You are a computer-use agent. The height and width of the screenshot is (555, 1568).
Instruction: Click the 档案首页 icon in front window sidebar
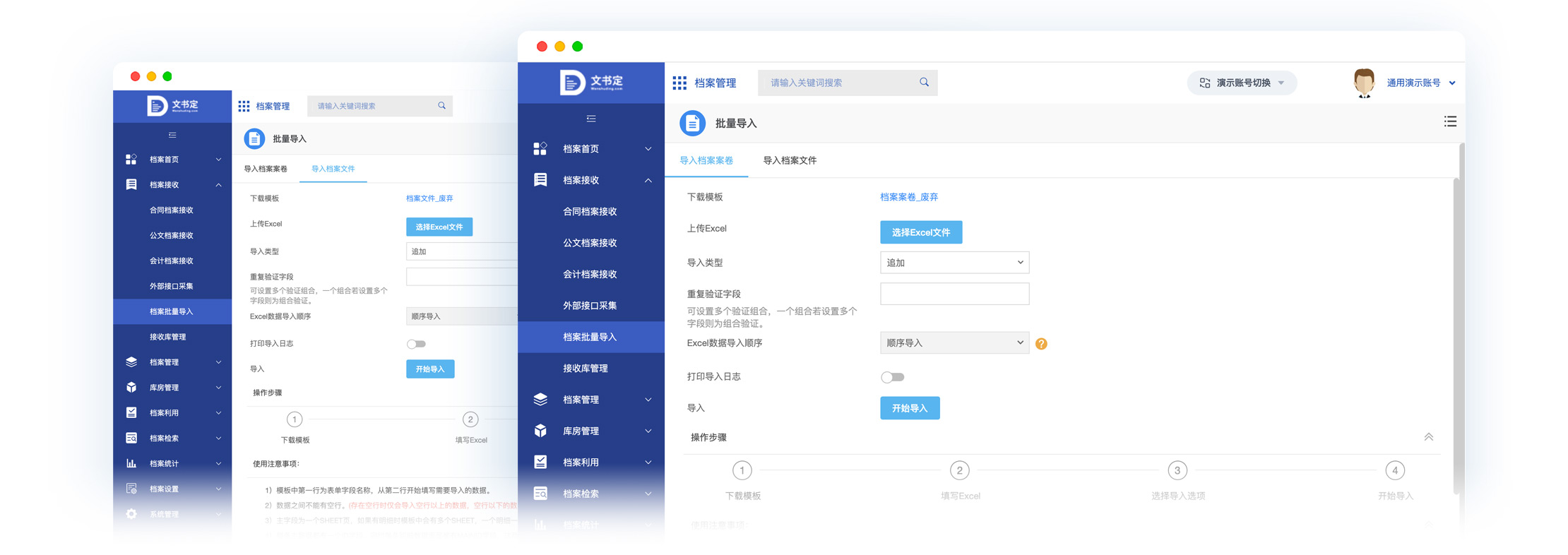click(540, 148)
